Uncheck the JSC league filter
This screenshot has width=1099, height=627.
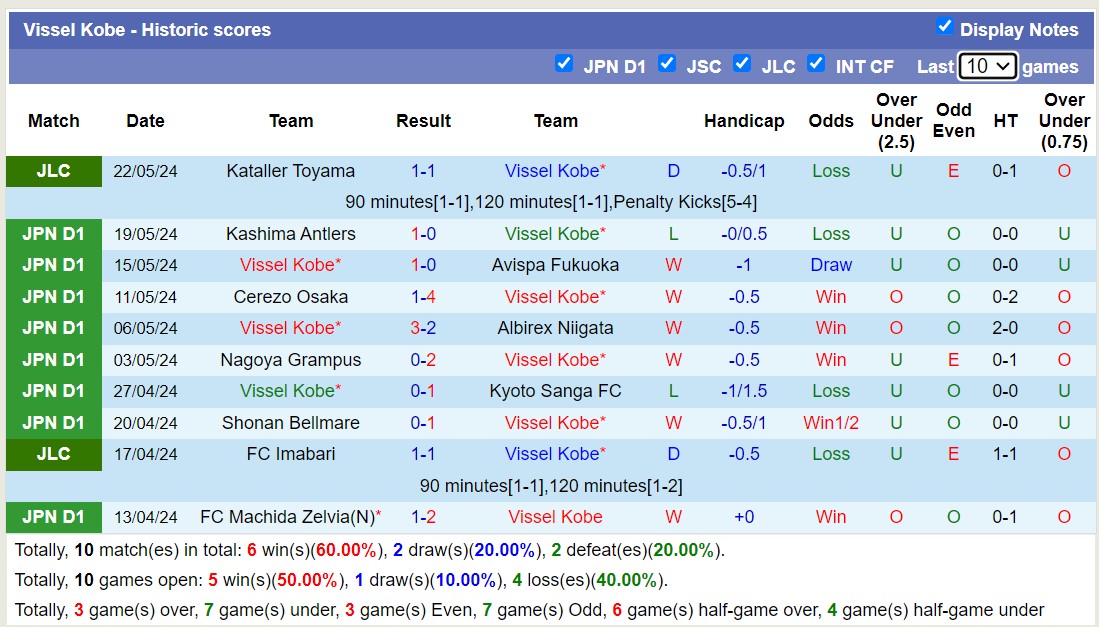tap(667, 64)
